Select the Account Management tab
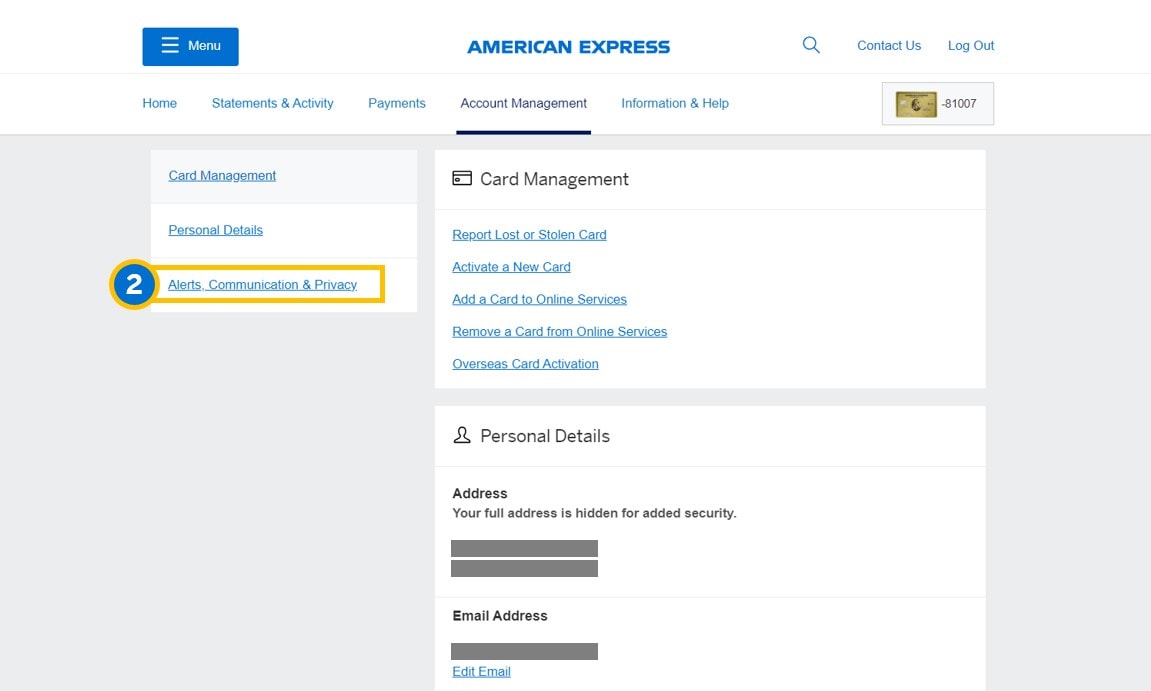 [x=523, y=103]
